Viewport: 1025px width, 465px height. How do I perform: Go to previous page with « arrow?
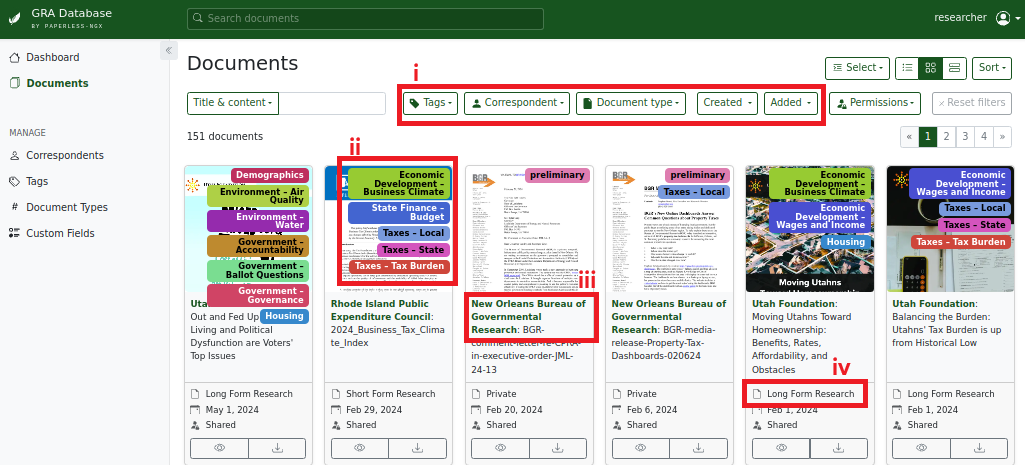[x=909, y=137]
